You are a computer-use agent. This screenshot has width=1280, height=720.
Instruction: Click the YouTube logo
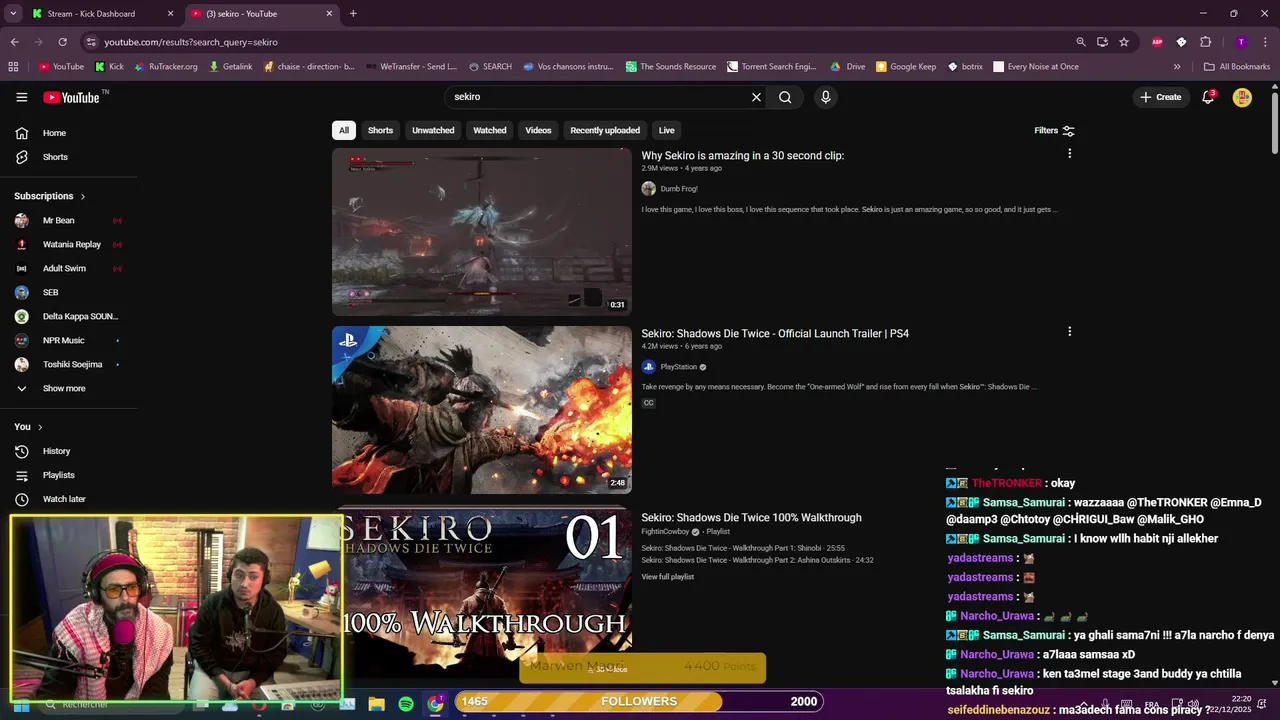(x=72, y=97)
